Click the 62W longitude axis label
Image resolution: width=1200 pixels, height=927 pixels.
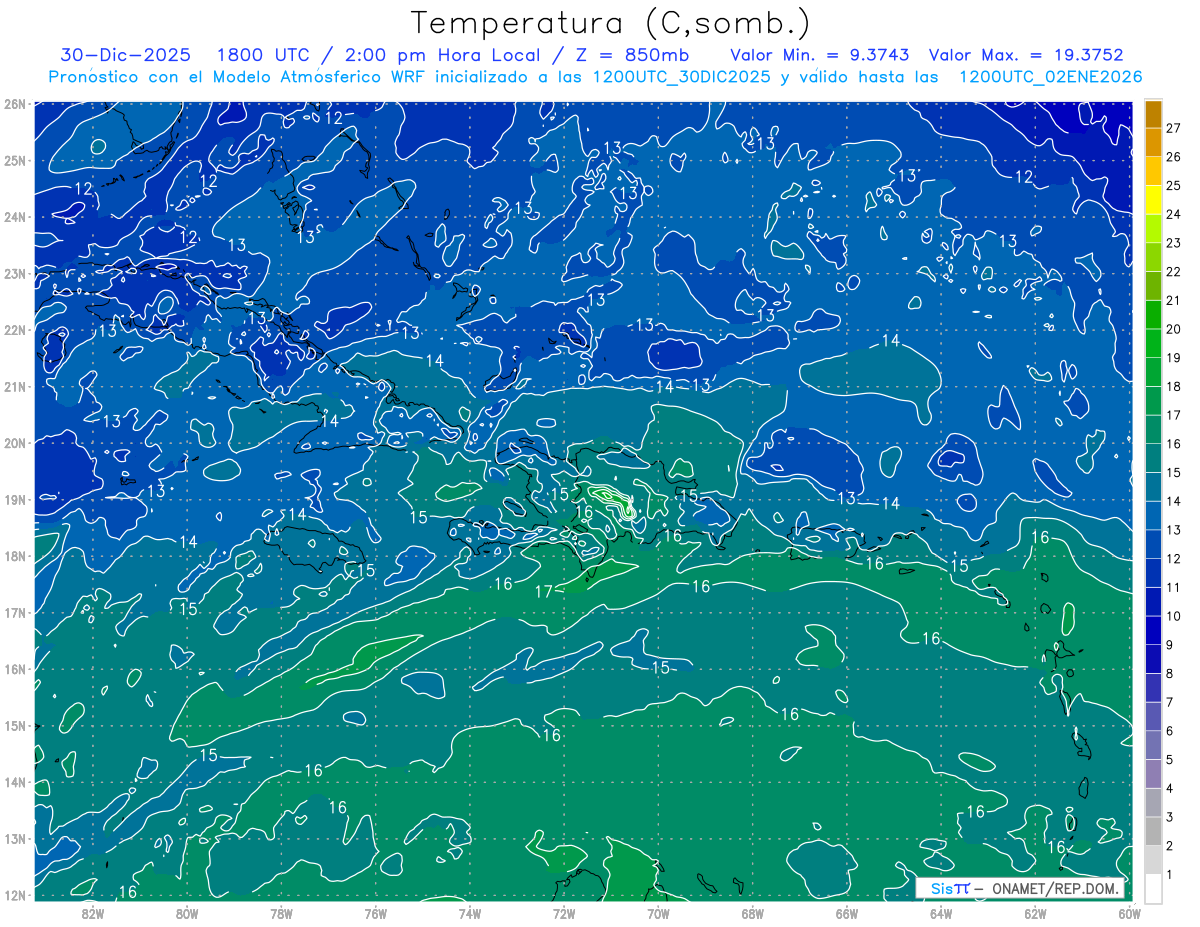pos(1035,913)
